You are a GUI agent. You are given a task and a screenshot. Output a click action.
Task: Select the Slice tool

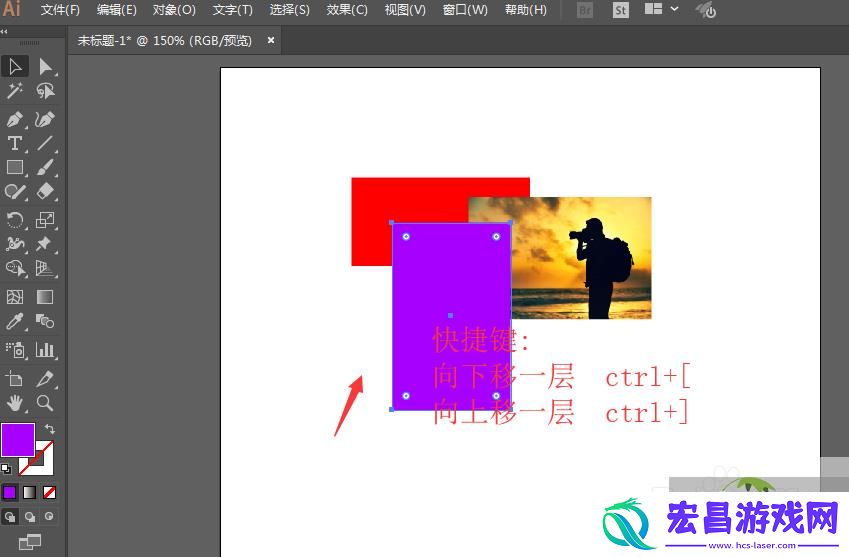[x=45, y=379]
